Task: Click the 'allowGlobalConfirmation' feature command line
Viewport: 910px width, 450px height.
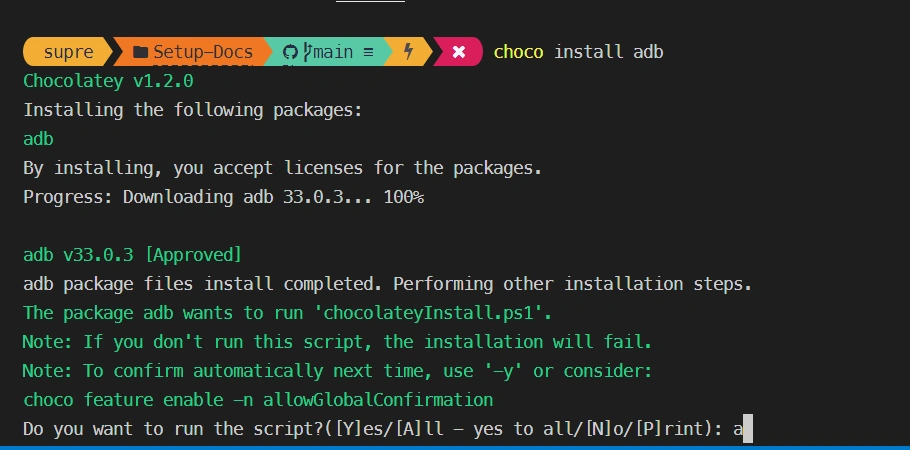Action: pos(258,400)
